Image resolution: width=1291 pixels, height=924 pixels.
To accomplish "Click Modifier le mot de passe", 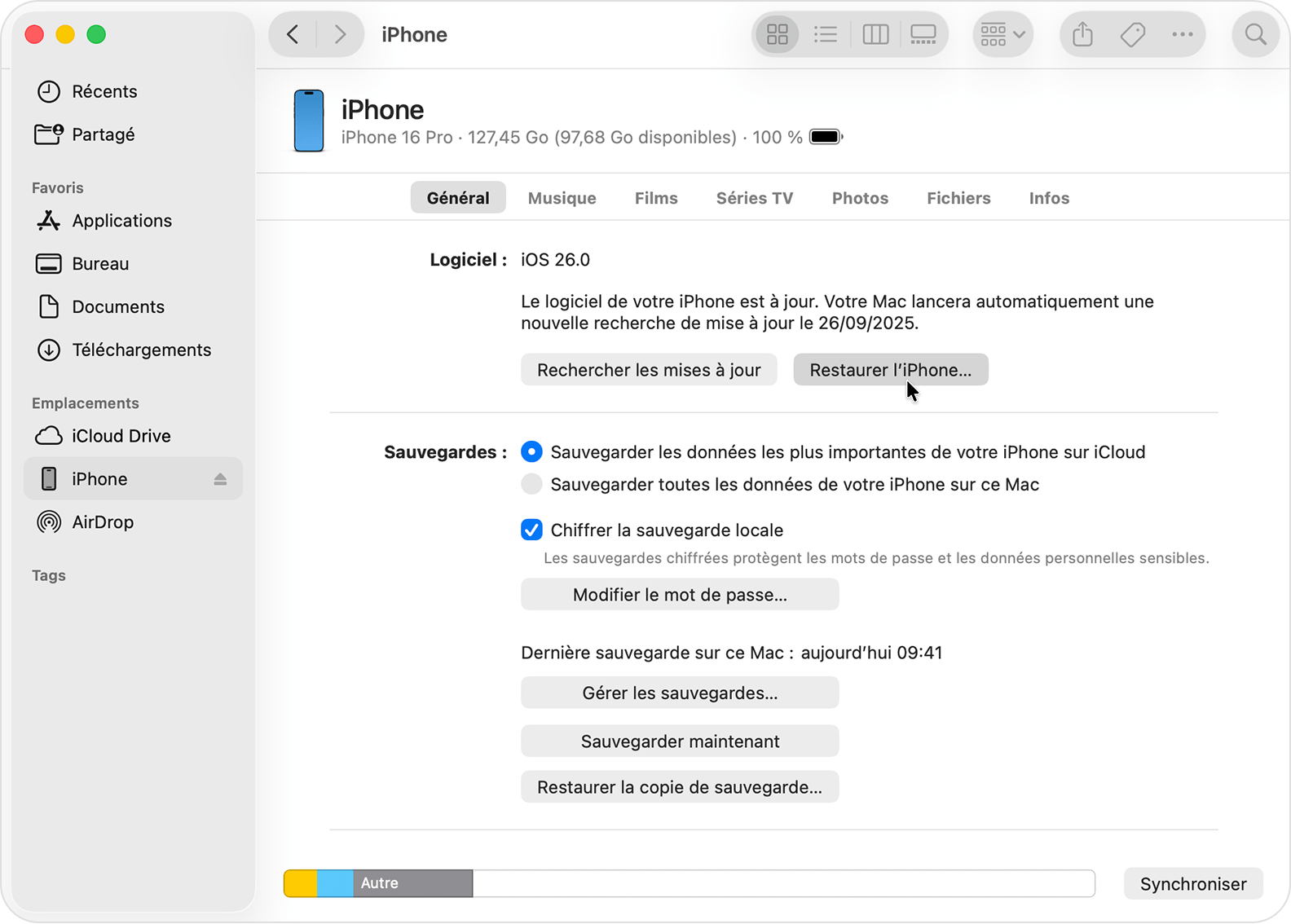I will (680, 595).
